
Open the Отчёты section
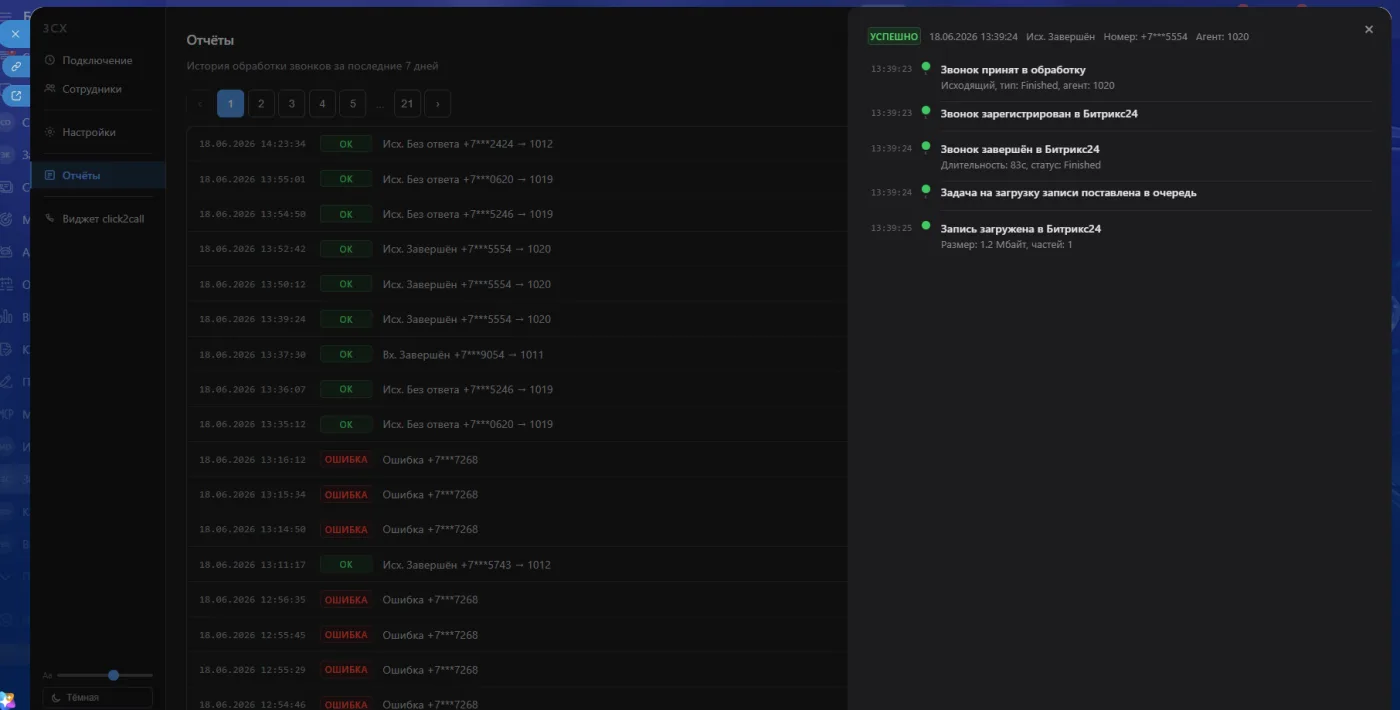pos(98,175)
